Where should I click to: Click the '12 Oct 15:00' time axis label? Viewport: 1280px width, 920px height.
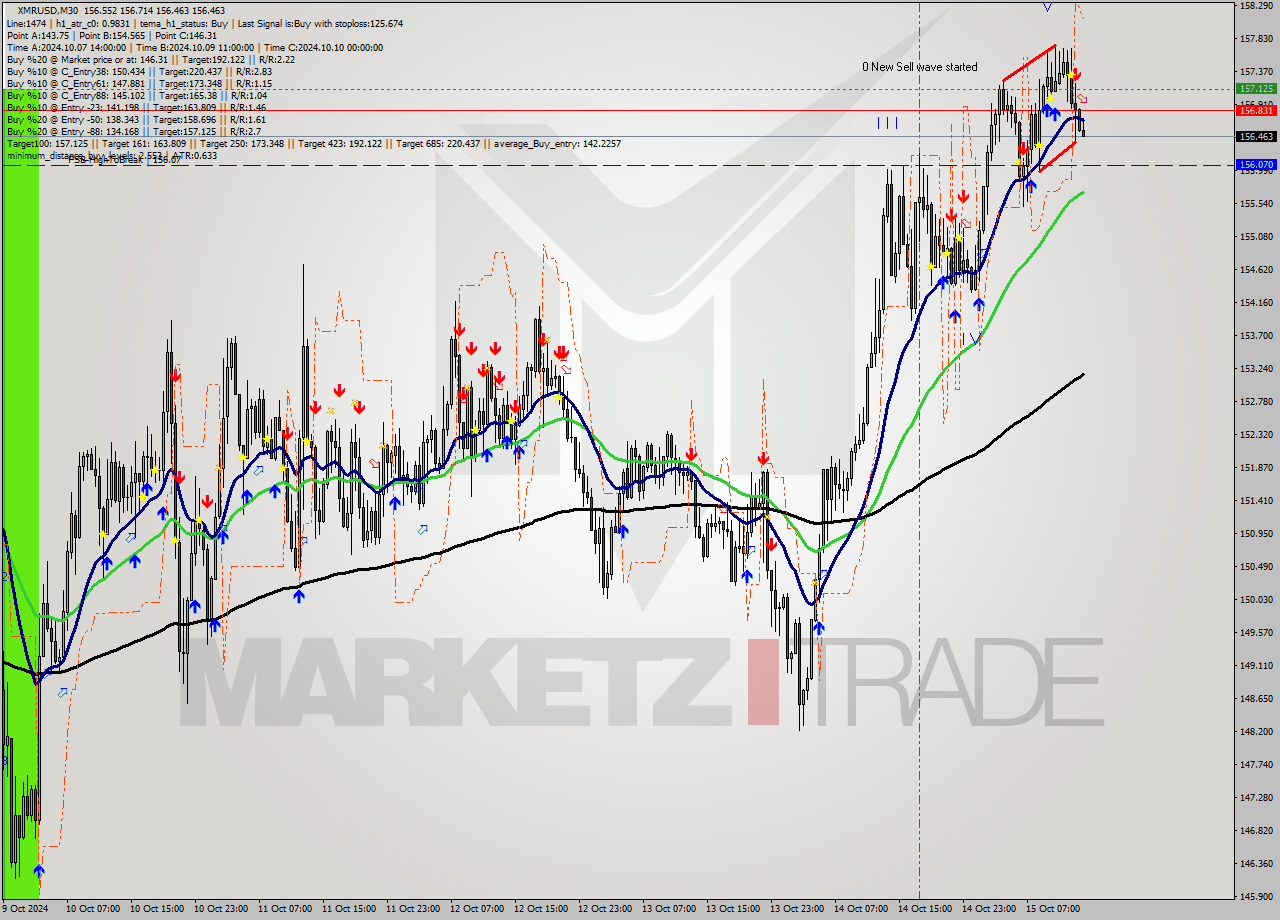(x=541, y=909)
